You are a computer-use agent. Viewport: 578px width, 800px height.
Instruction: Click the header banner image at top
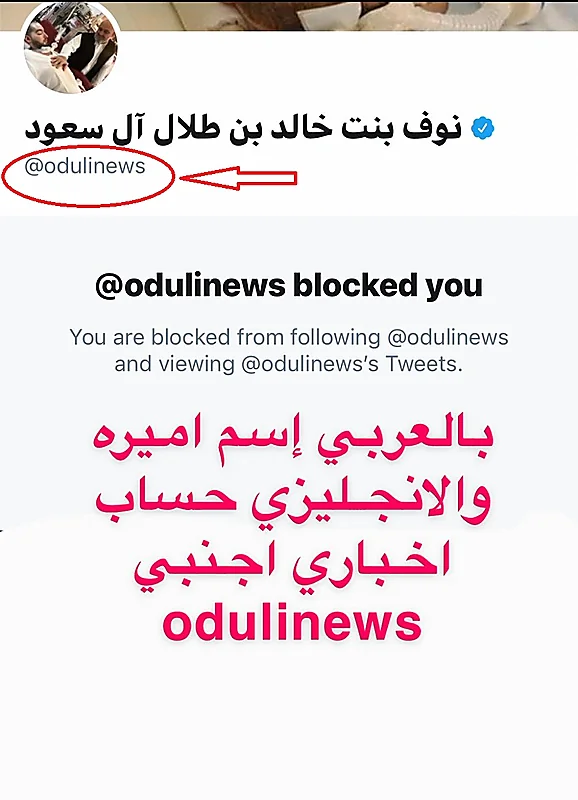(x=289, y=15)
